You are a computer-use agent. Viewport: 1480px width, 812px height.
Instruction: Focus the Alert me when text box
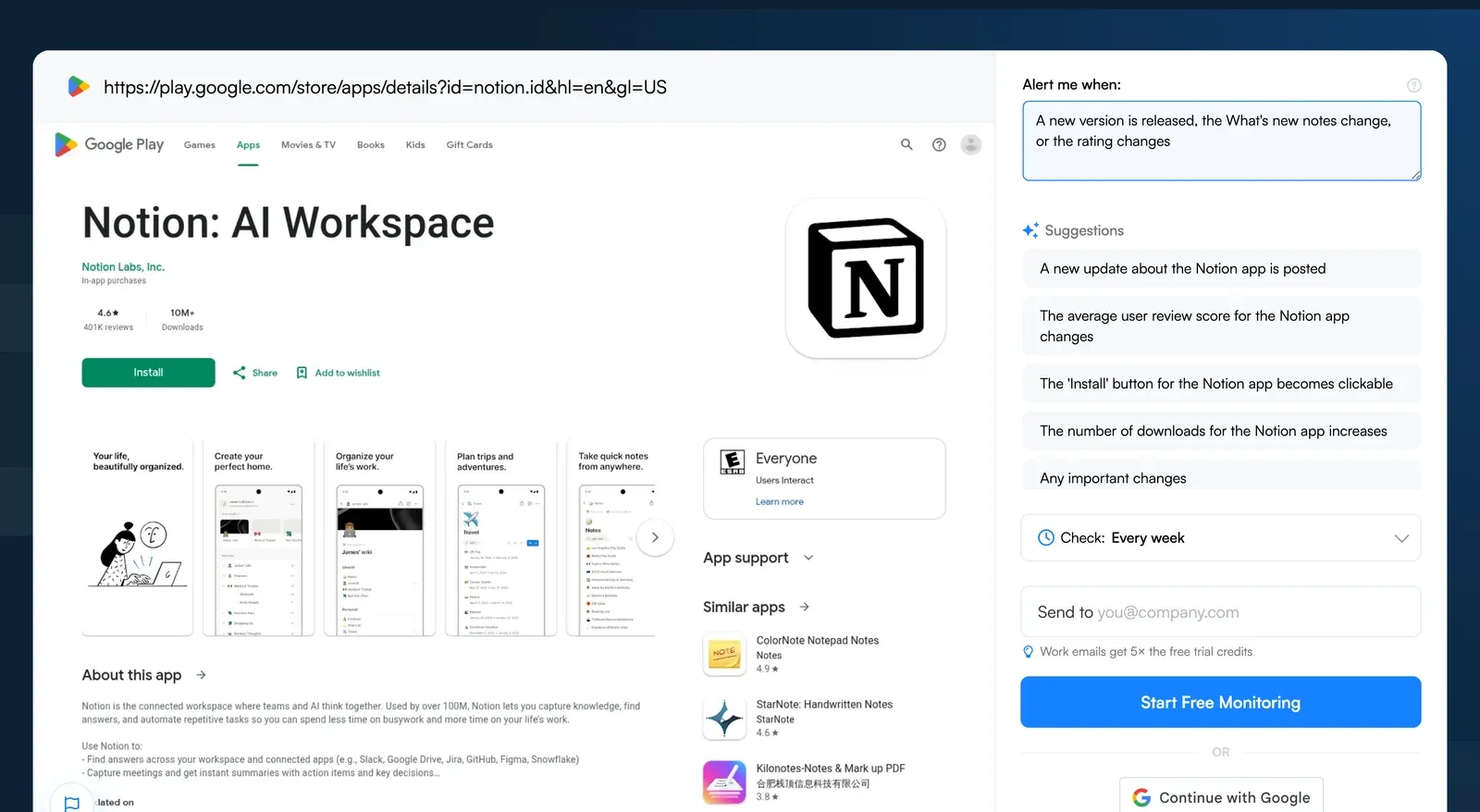click(x=1221, y=141)
